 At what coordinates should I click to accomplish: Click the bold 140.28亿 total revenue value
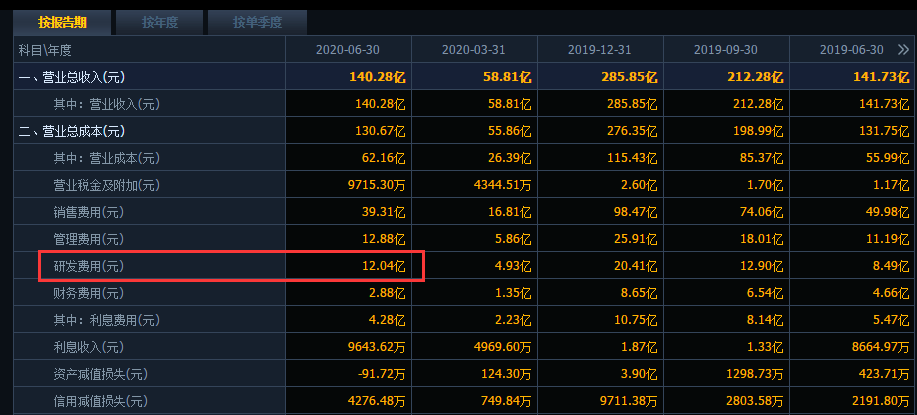pos(377,77)
